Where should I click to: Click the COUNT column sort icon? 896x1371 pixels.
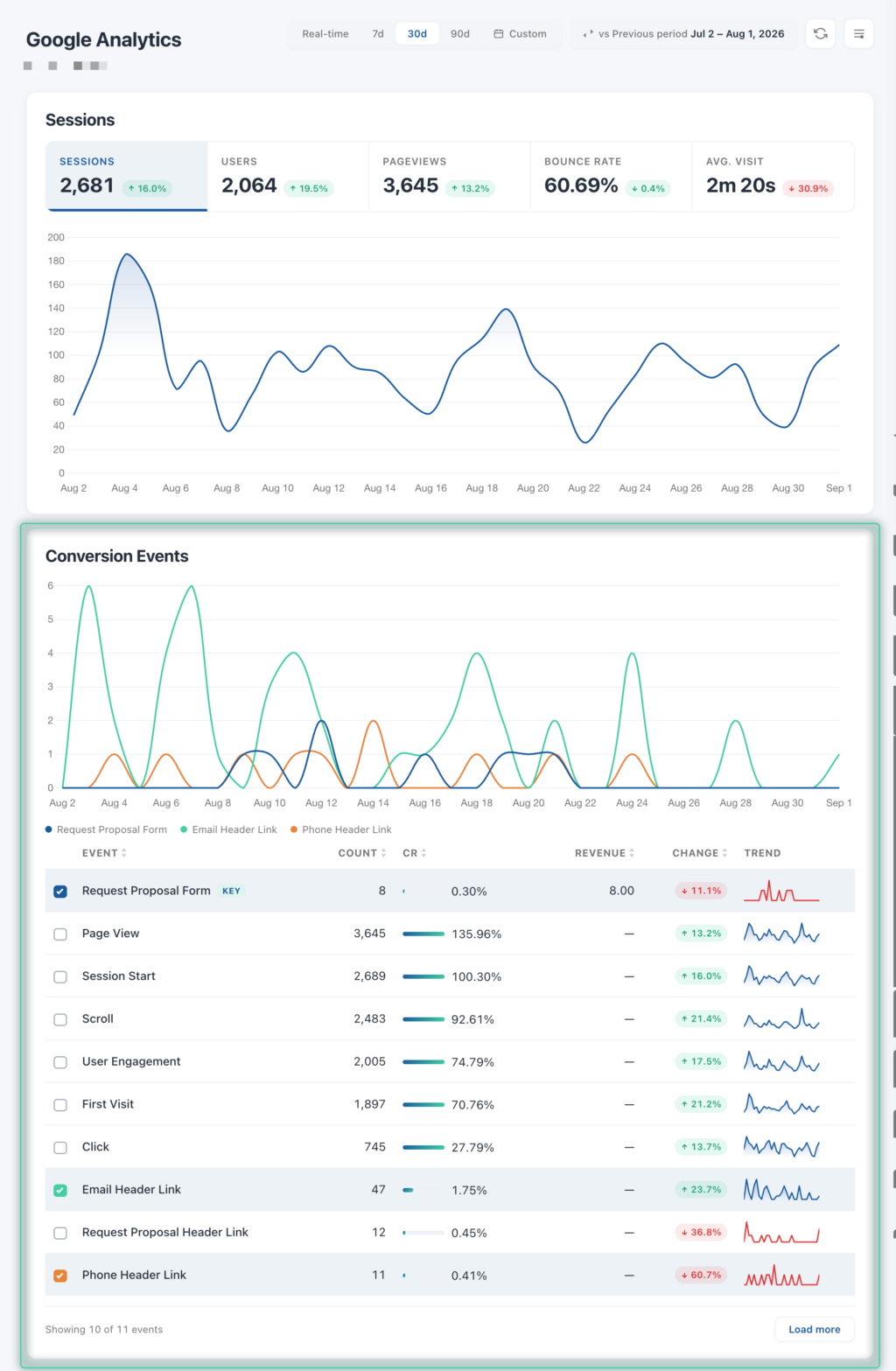(x=383, y=853)
